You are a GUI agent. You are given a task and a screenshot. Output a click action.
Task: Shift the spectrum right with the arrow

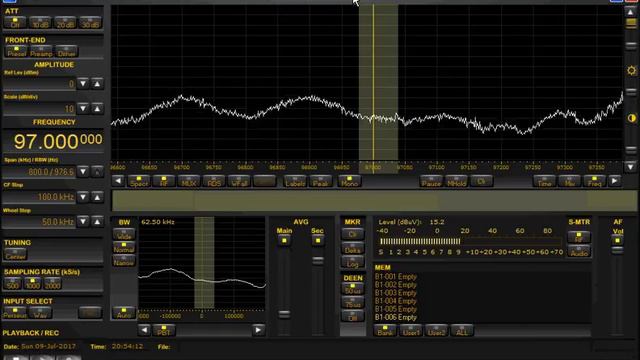click(x=615, y=180)
